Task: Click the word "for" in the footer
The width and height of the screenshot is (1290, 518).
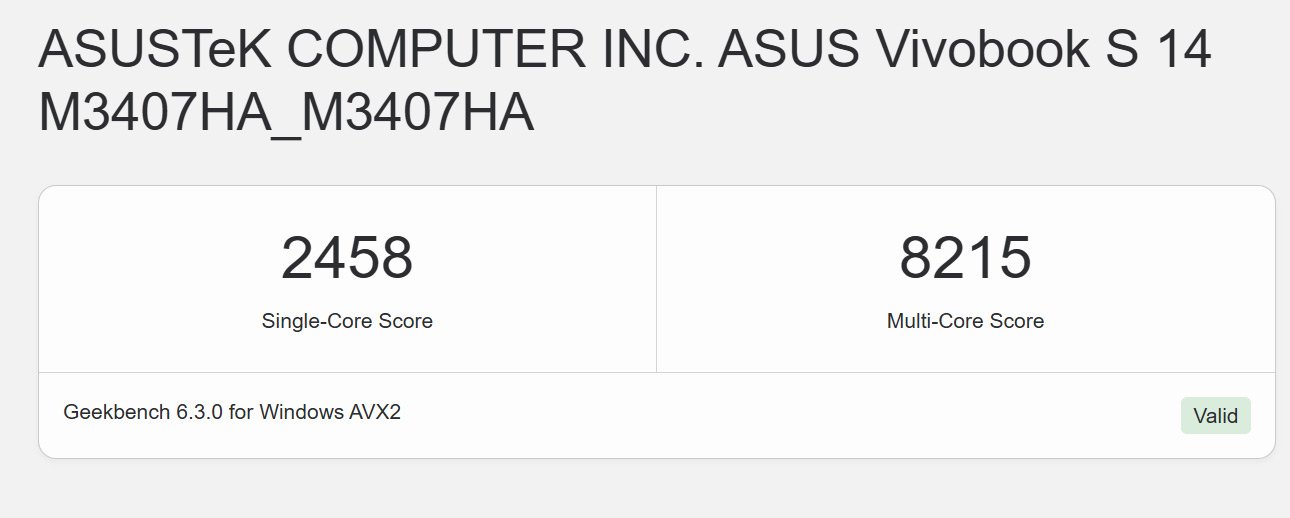Action: click(x=241, y=412)
